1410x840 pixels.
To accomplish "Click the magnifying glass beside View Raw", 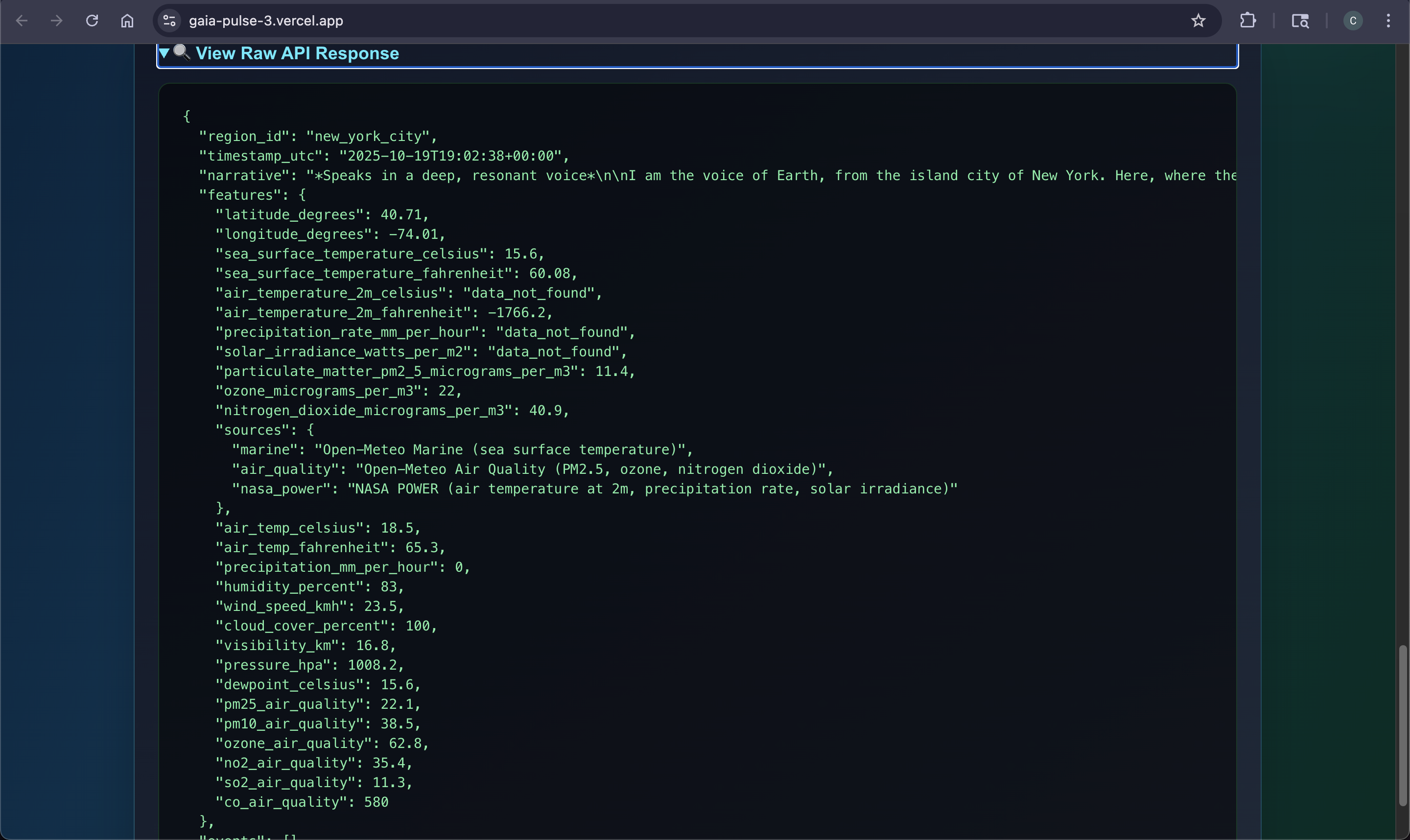I will (x=182, y=52).
